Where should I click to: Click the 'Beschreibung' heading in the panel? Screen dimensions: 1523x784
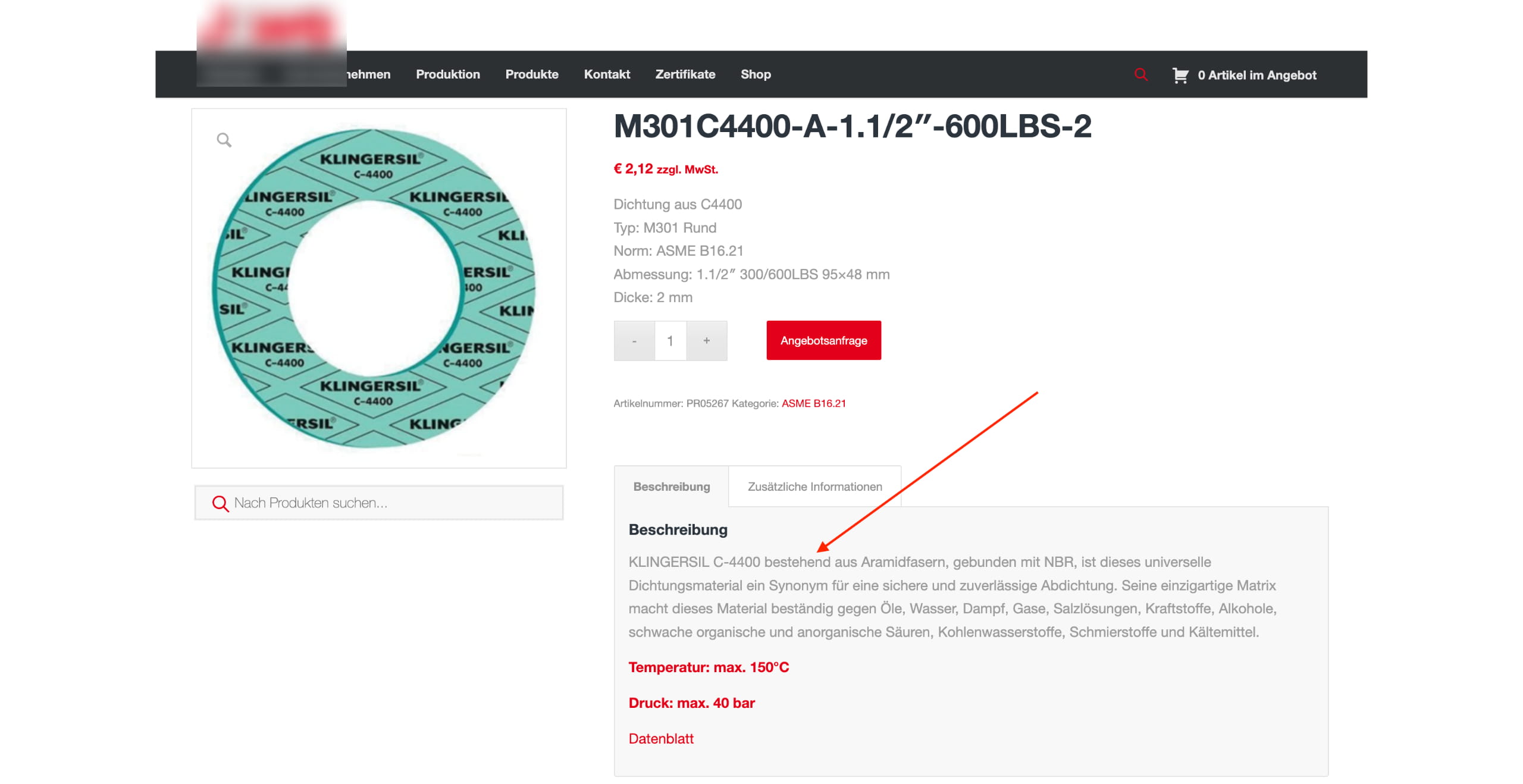678,529
